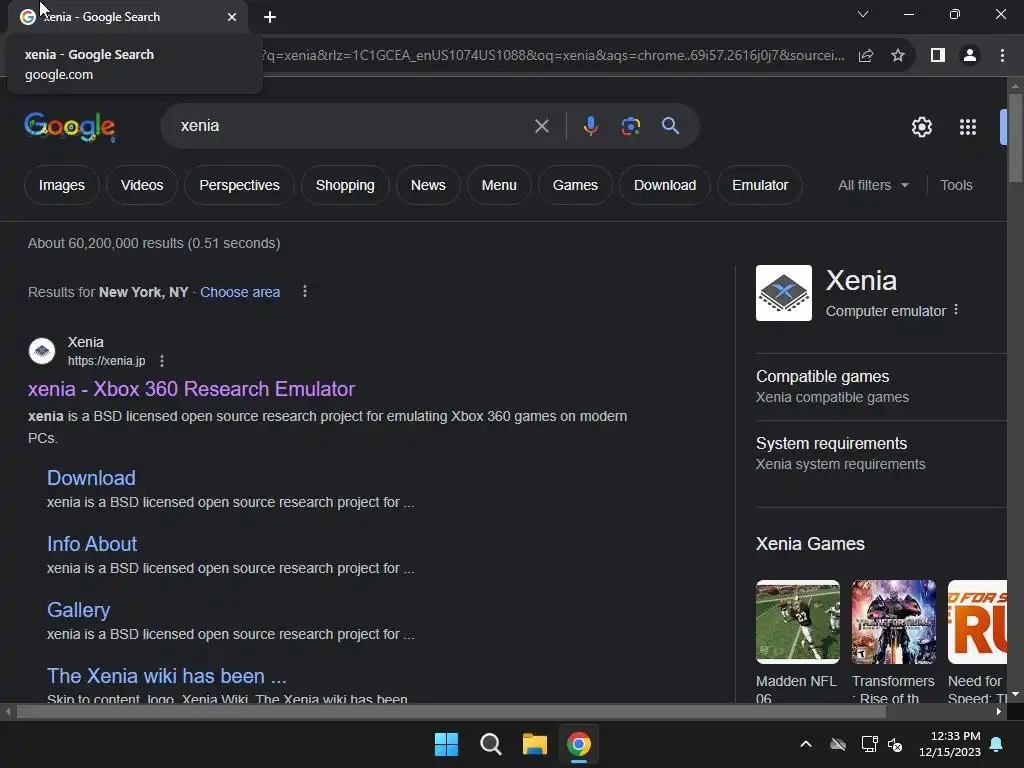The height and width of the screenshot is (768, 1024).
Task: Open Madden NFL 06 game thumbnail
Action: point(797,622)
